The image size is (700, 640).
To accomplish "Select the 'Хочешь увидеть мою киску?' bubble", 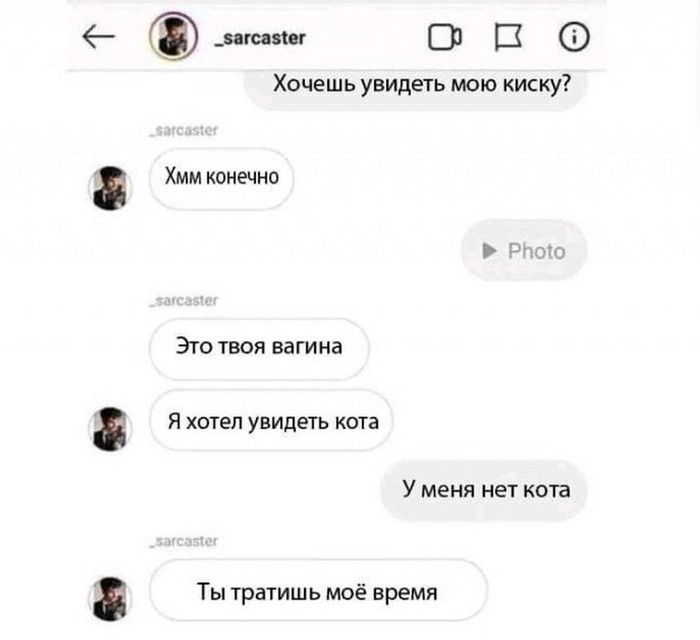I will (x=415, y=88).
